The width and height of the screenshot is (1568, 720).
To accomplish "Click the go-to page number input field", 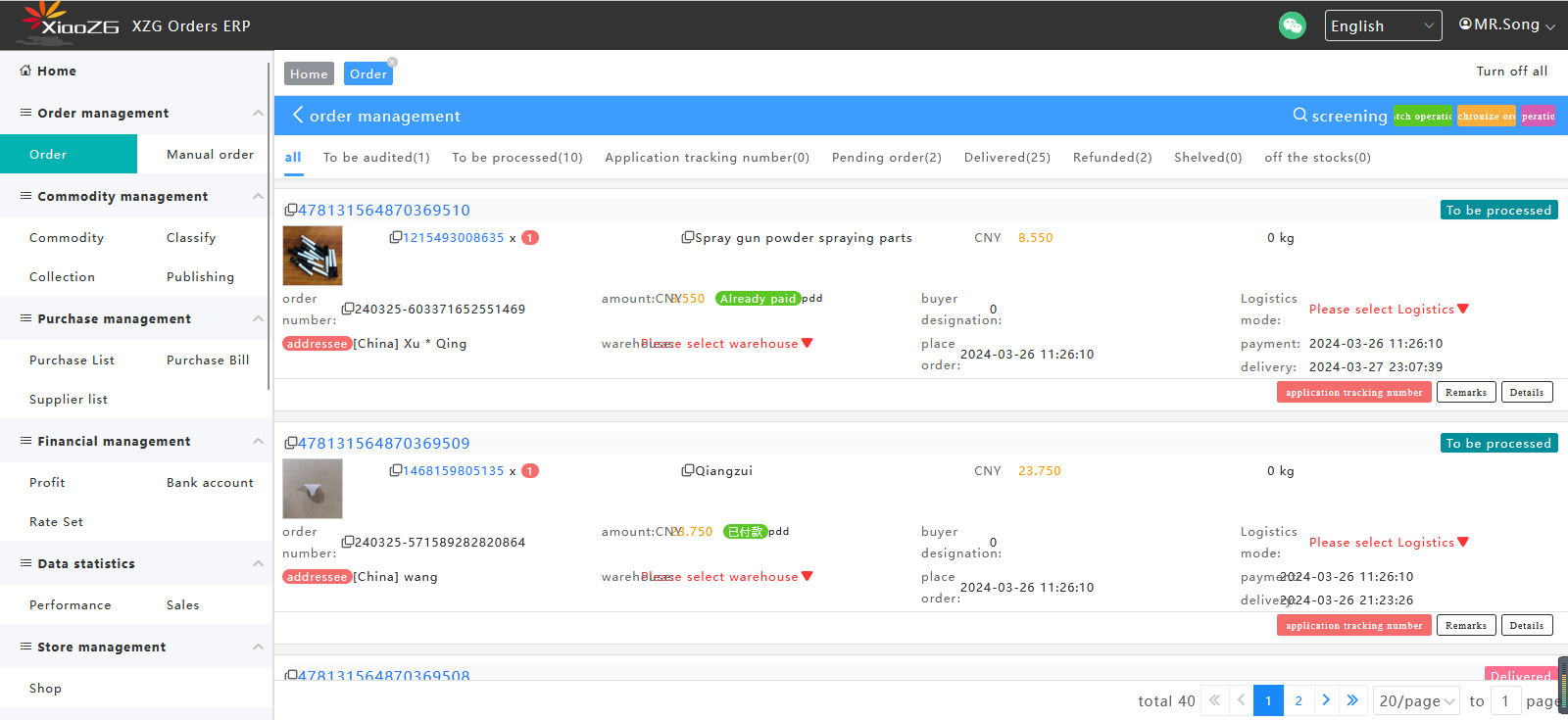I will coord(1505,700).
